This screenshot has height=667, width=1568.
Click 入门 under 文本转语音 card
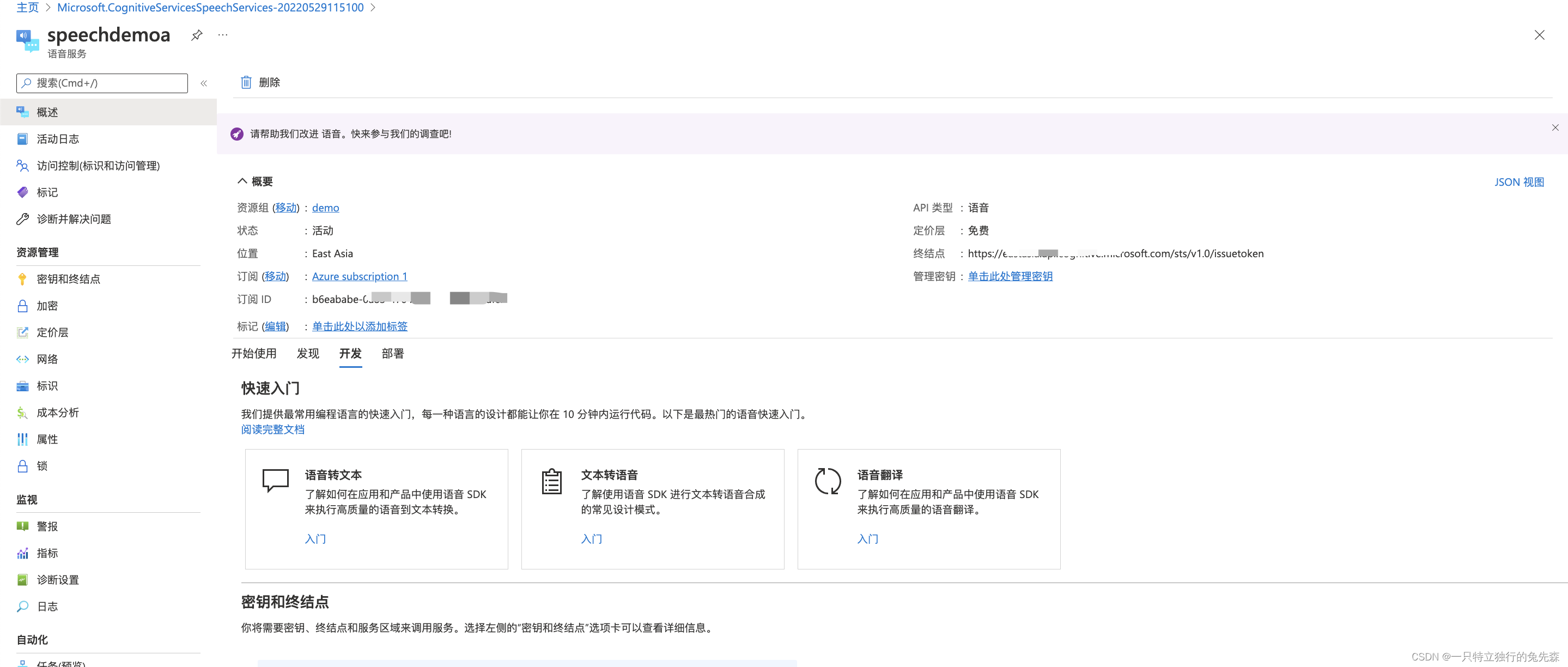point(591,538)
